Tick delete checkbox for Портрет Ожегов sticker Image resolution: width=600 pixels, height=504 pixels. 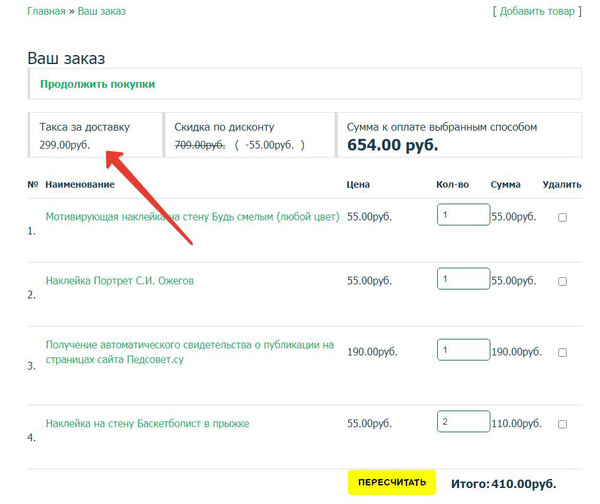coord(562,281)
